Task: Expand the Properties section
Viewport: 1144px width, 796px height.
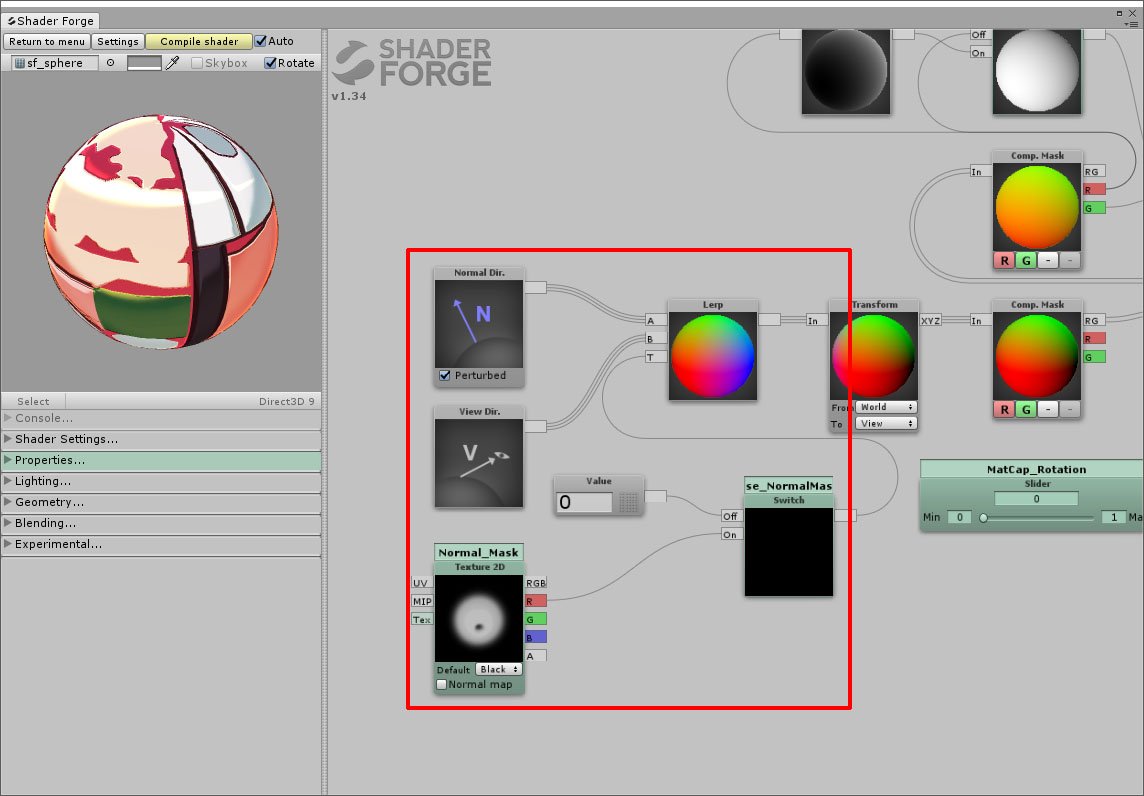Action: pyautogui.click(x=161, y=460)
